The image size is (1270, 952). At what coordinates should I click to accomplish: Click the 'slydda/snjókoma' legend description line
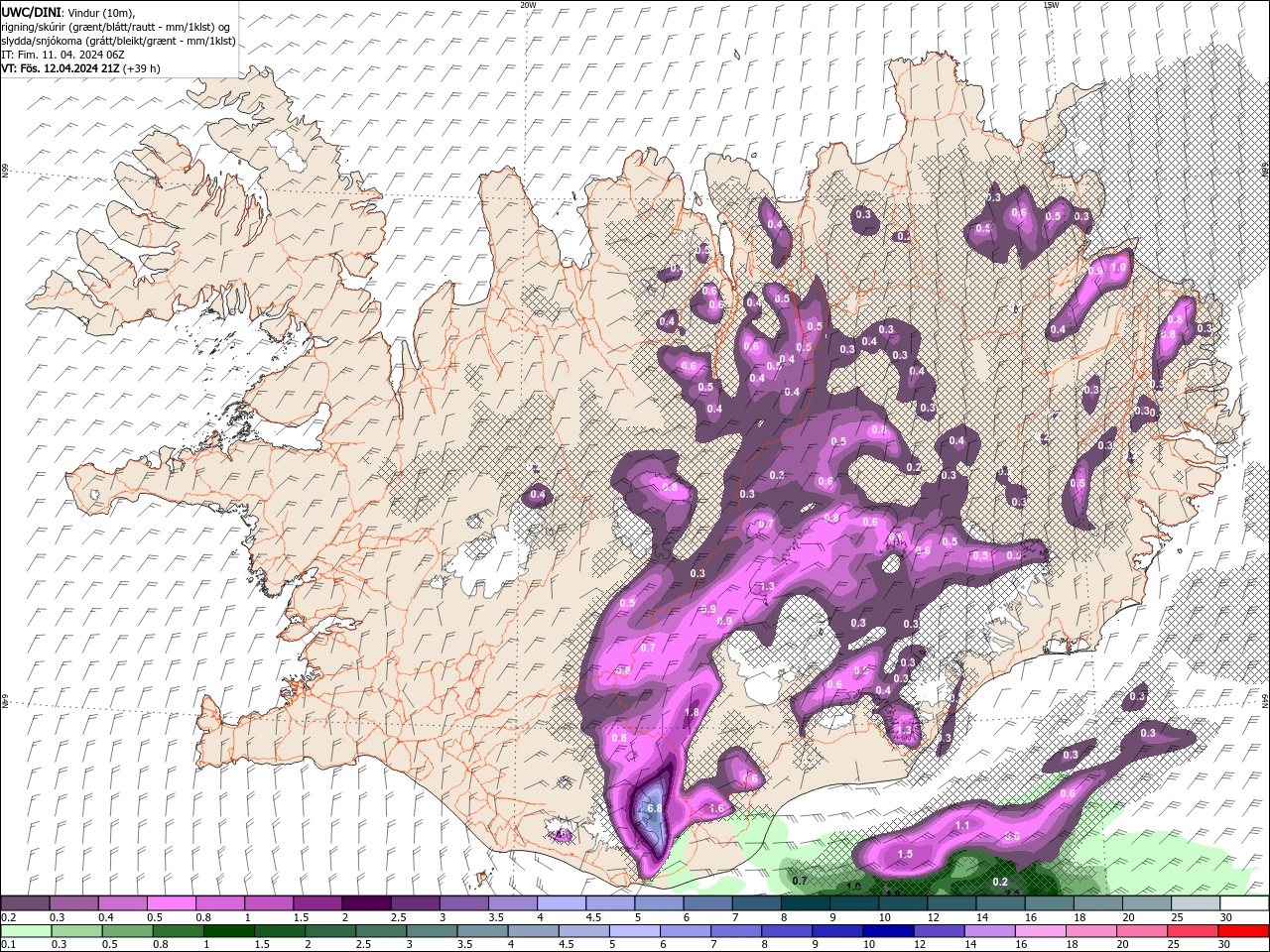coord(118,41)
